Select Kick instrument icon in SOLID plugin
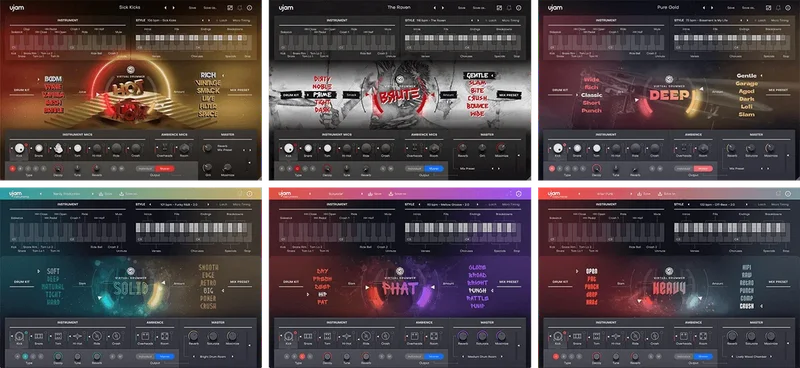 pyautogui.click(x=19, y=336)
